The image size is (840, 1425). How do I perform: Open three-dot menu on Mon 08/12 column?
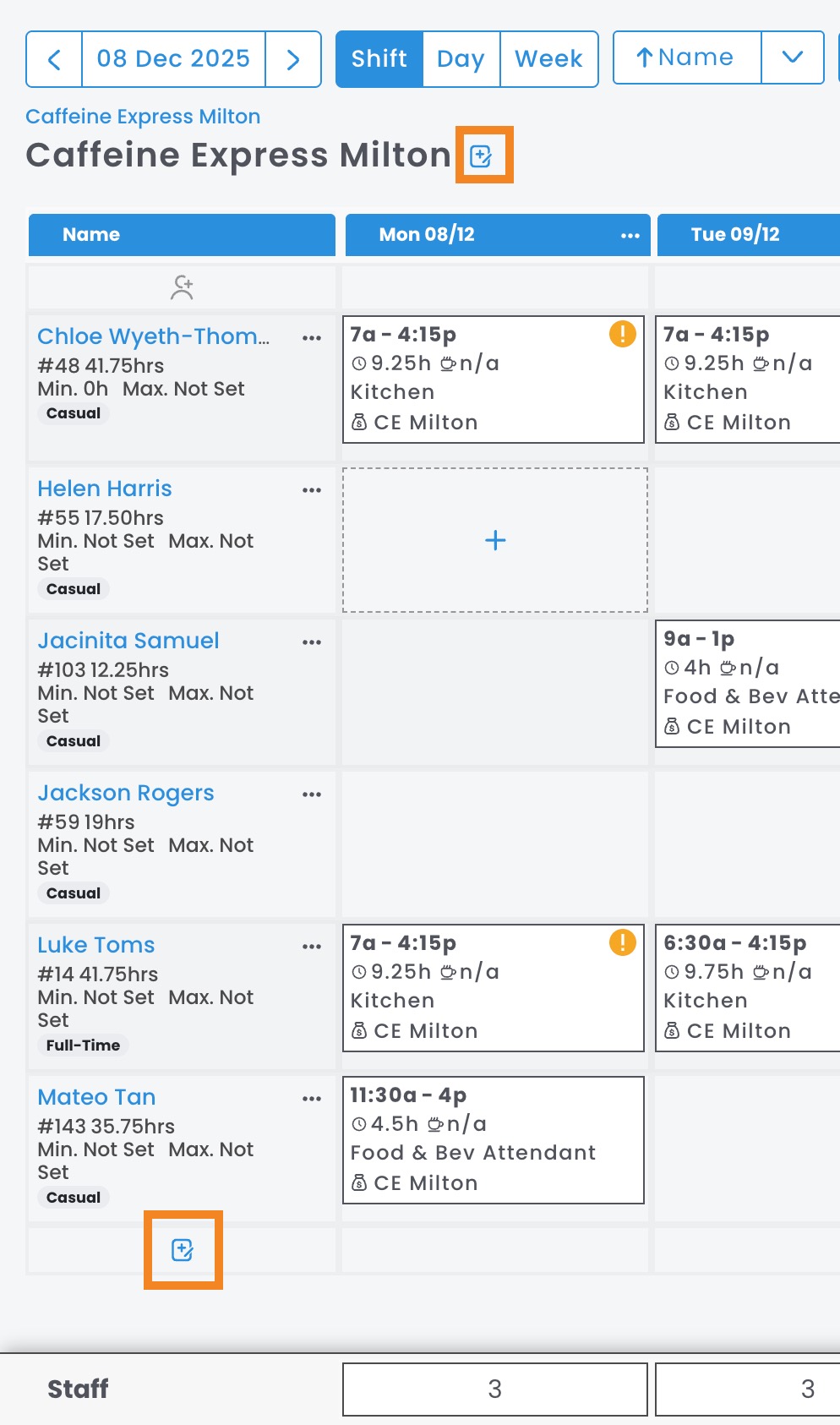point(630,235)
